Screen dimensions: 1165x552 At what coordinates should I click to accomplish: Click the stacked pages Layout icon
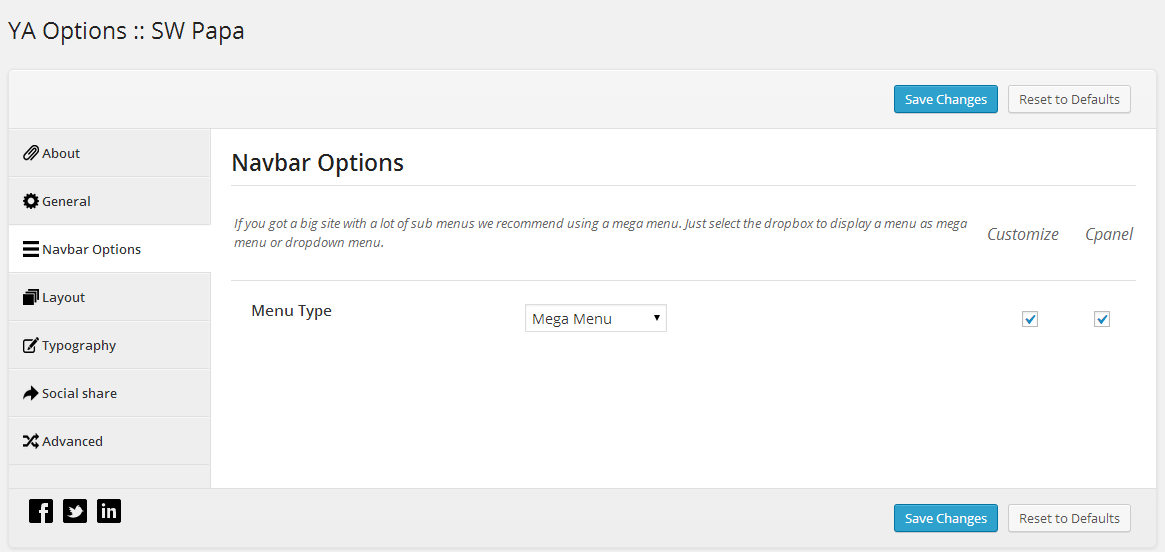click(30, 297)
